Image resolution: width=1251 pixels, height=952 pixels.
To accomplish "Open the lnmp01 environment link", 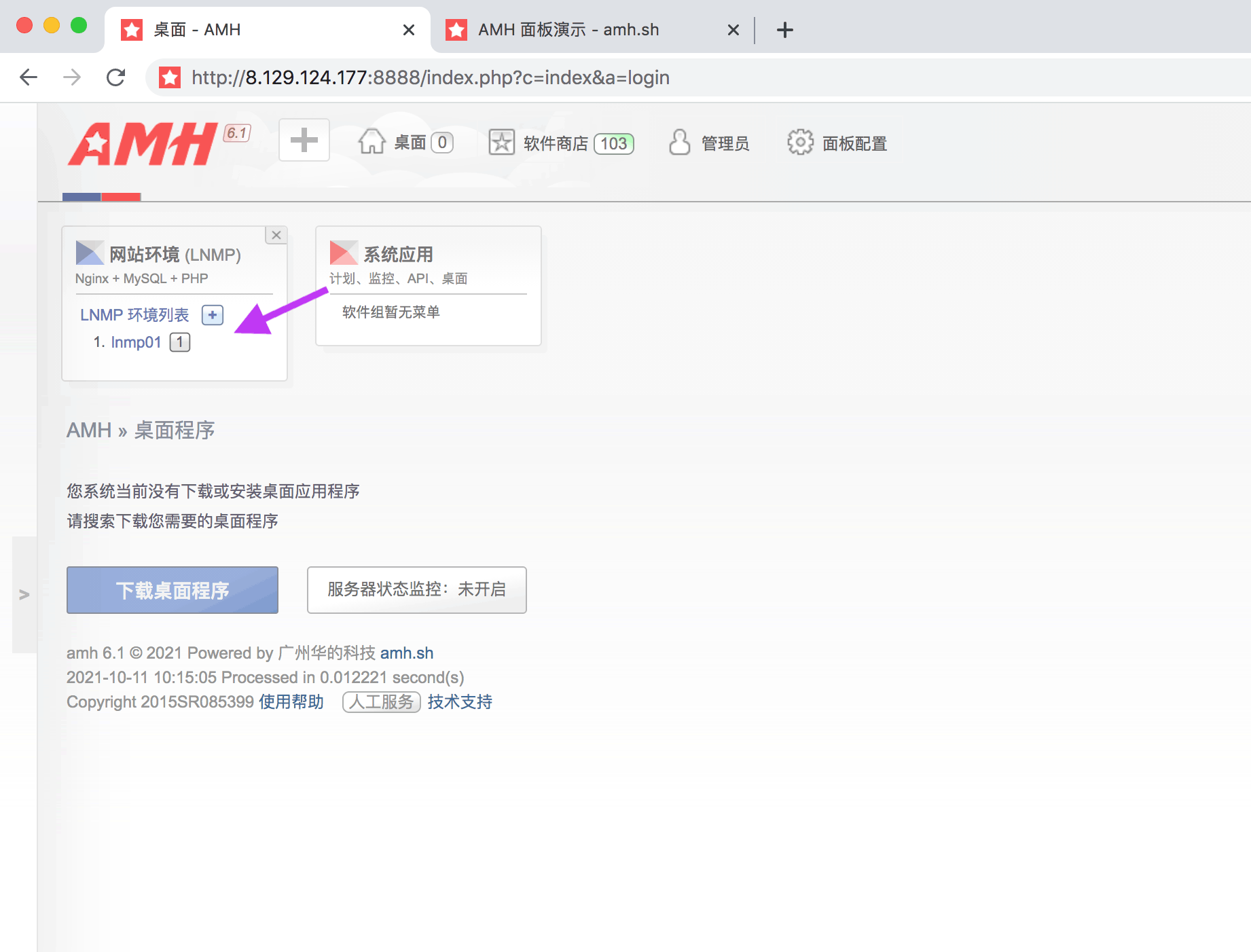I will click(136, 342).
